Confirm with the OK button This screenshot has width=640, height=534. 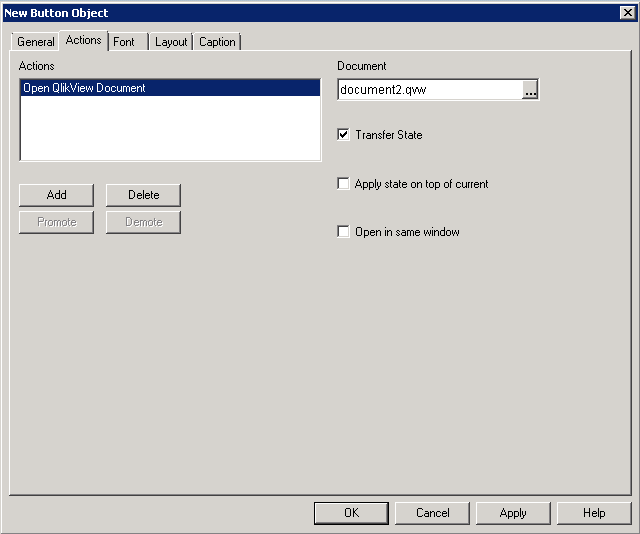(351, 513)
